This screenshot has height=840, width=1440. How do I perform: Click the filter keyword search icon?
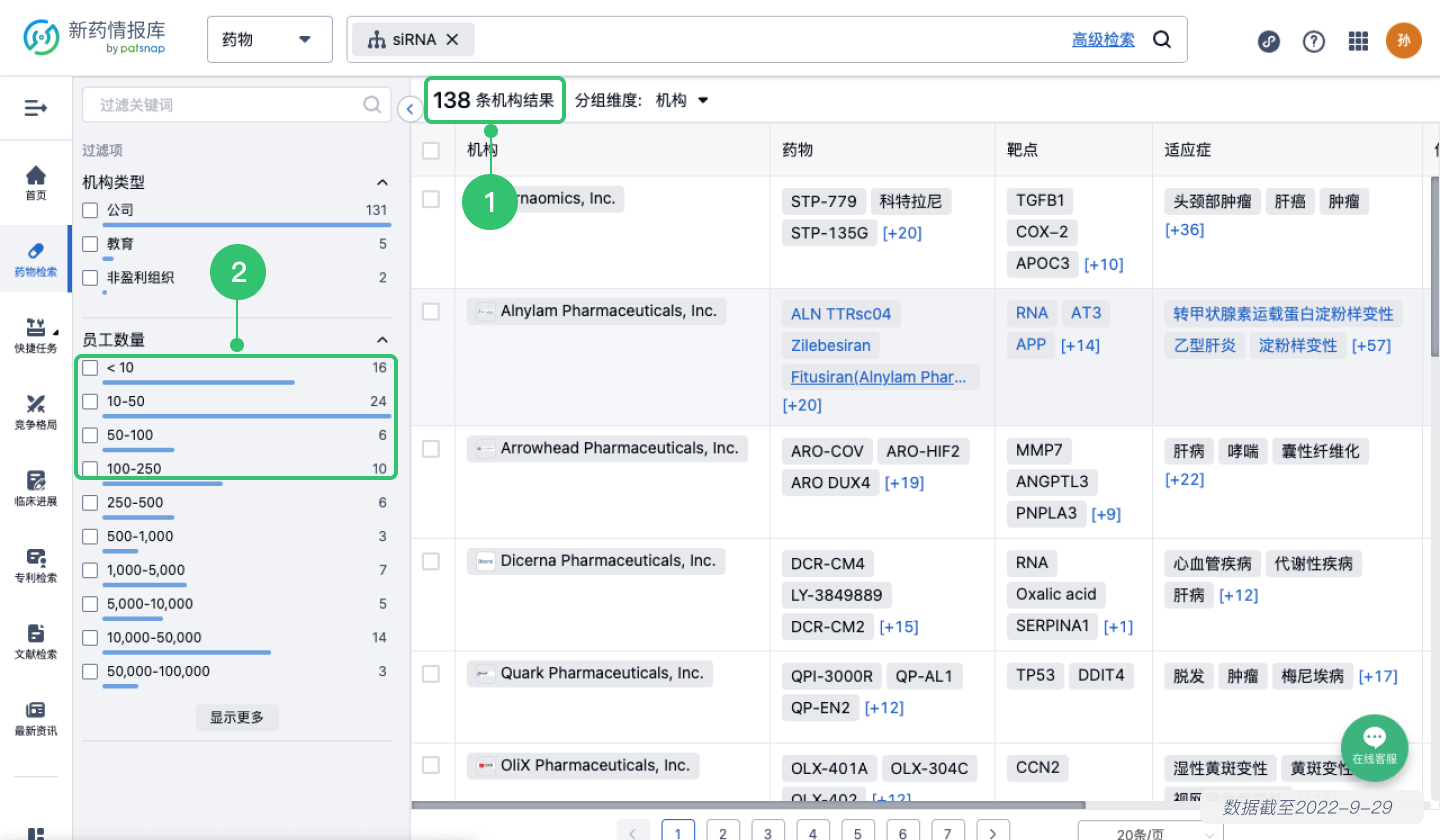pos(371,104)
